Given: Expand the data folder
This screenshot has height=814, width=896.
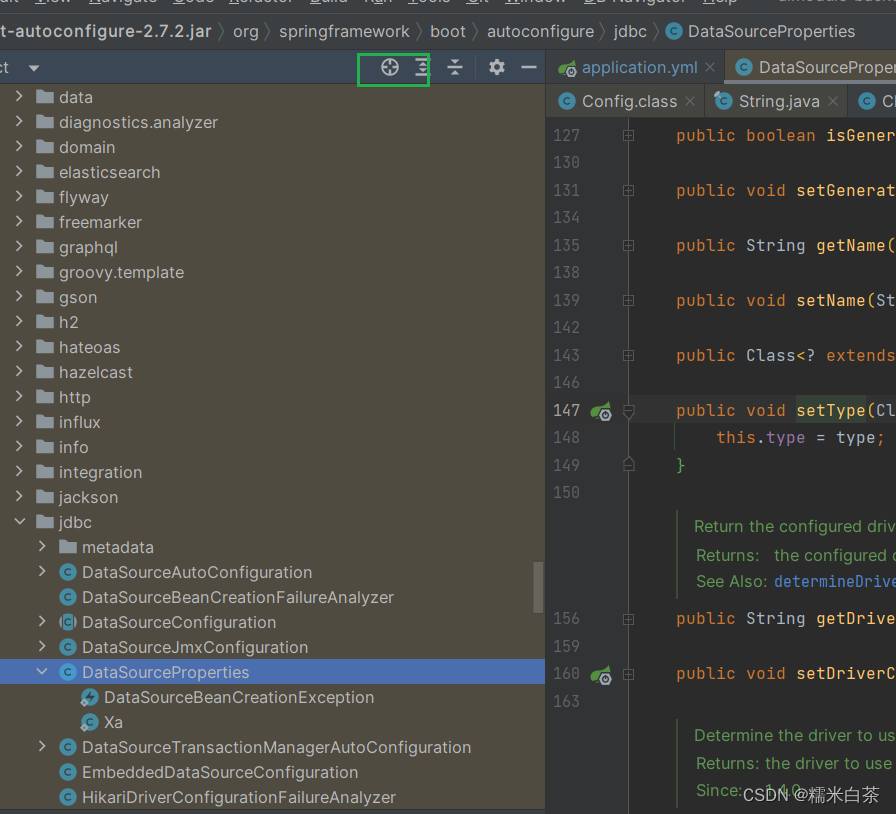Looking at the screenshot, I should point(19,97).
